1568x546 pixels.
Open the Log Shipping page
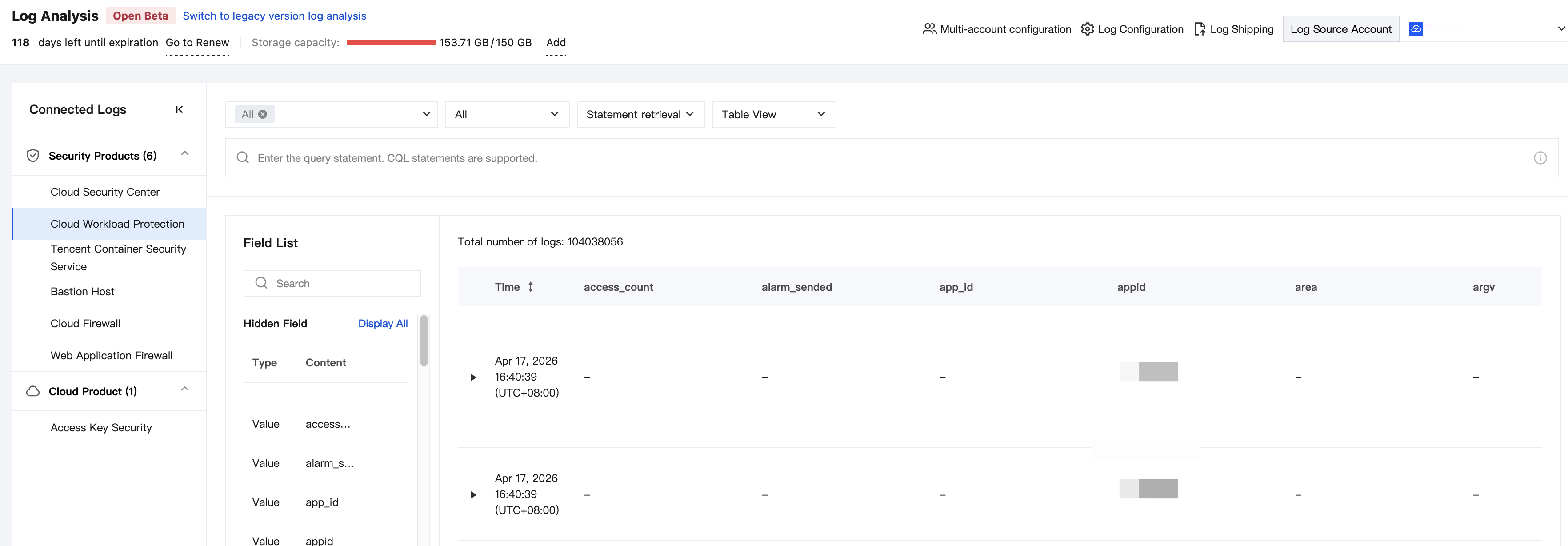click(1233, 29)
